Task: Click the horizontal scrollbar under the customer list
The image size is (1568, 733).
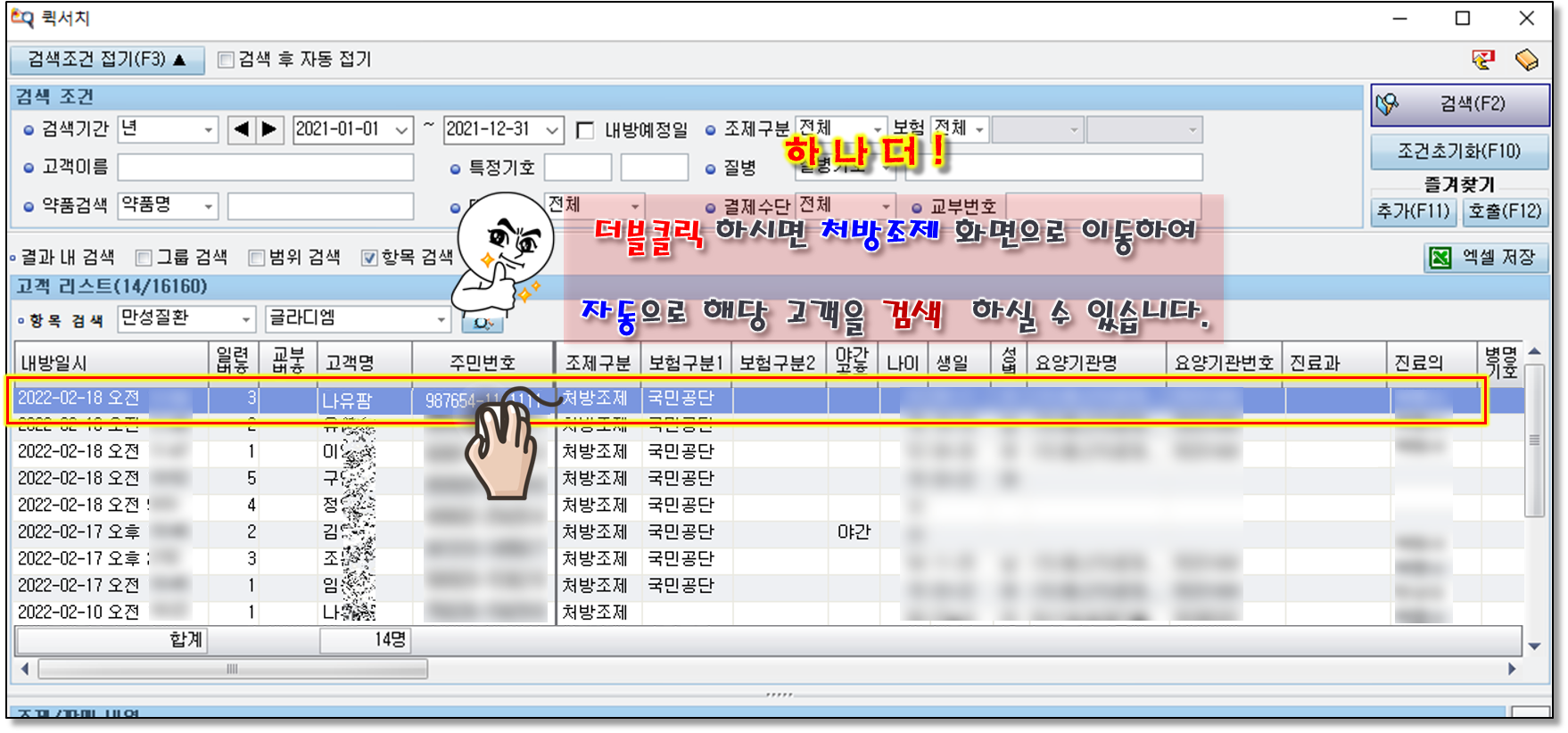Action: point(232,669)
